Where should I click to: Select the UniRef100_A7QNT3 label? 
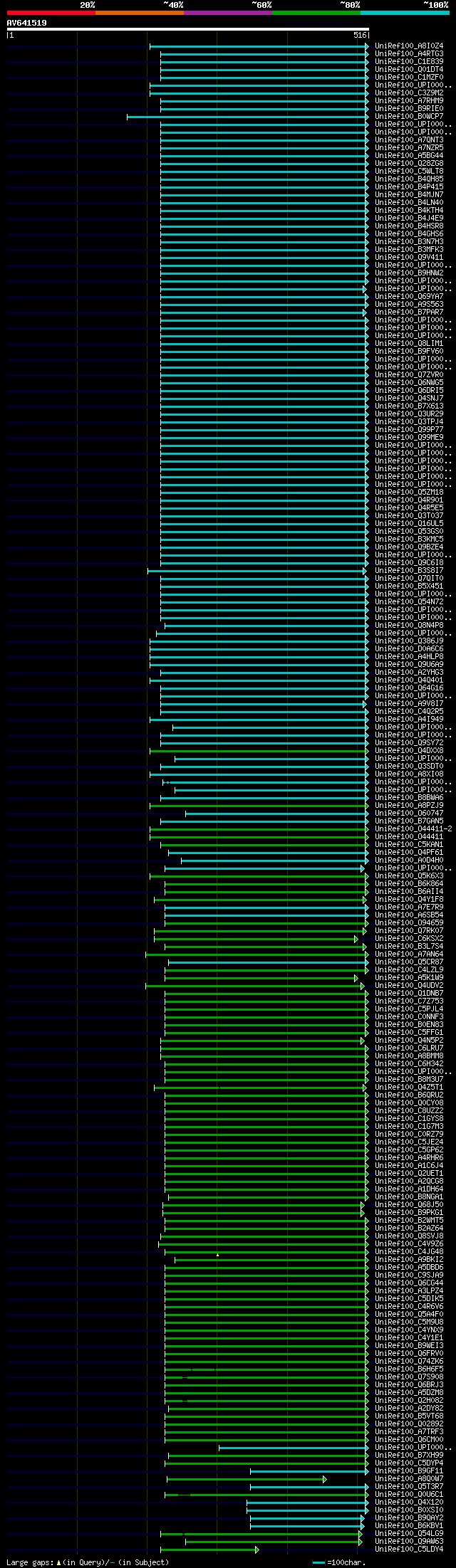[409, 140]
